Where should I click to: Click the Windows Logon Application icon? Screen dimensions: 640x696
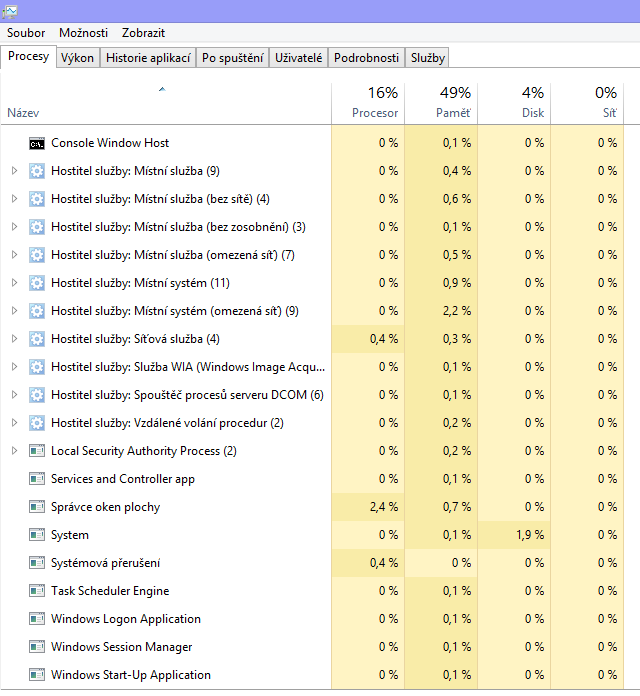pos(37,619)
